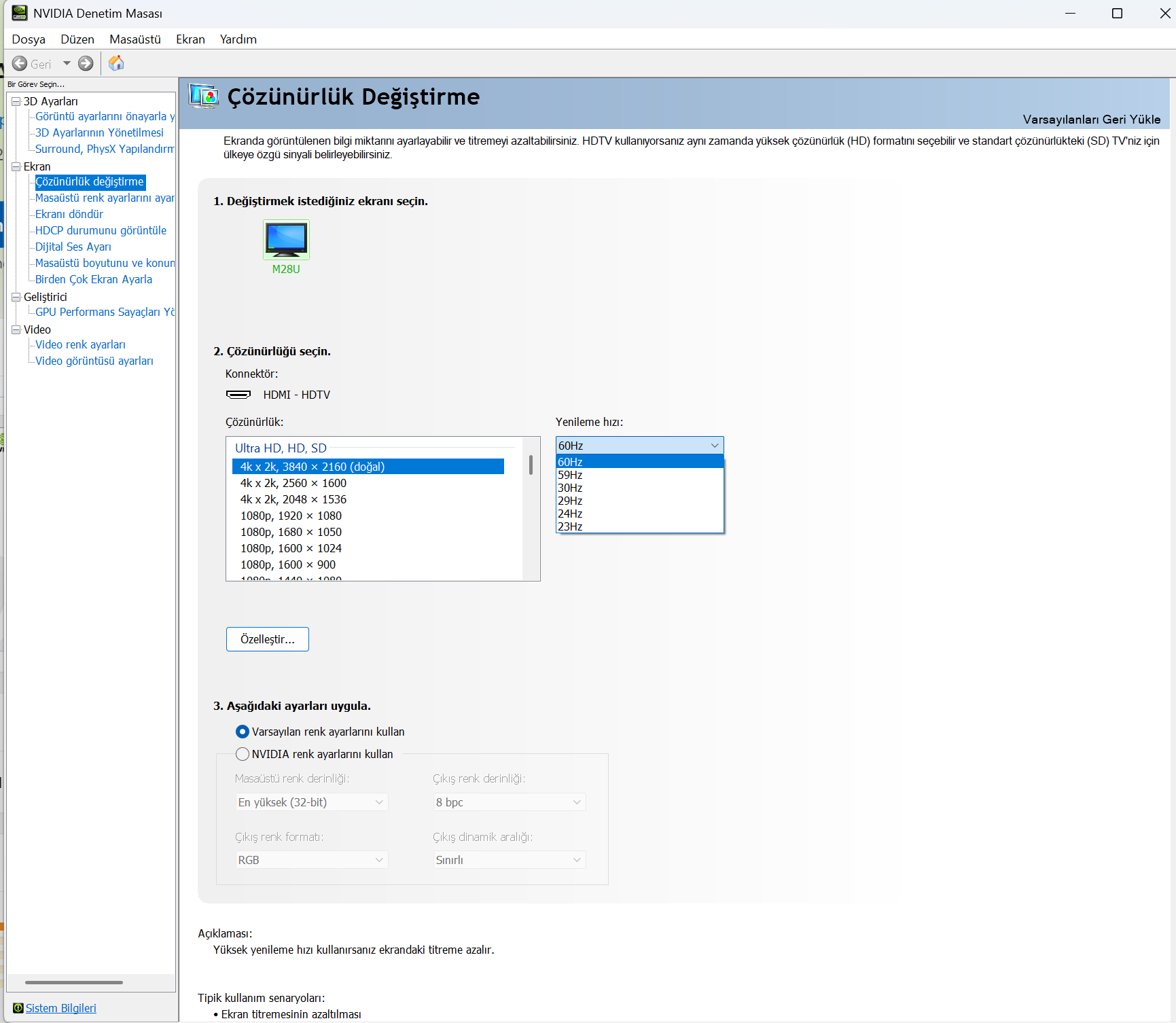Click the Forward arrow icon in toolbar
1176x1023 pixels.
click(x=86, y=64)
